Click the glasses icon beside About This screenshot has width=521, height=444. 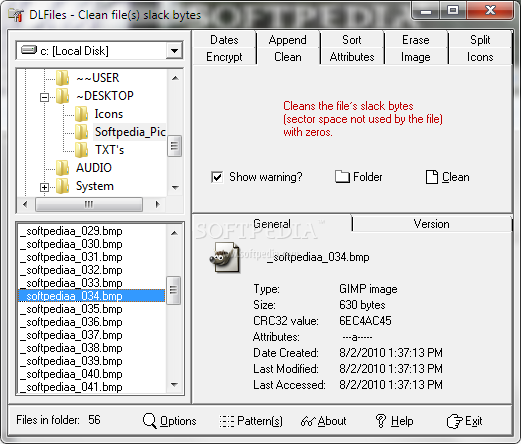click(x=308, y=422)
